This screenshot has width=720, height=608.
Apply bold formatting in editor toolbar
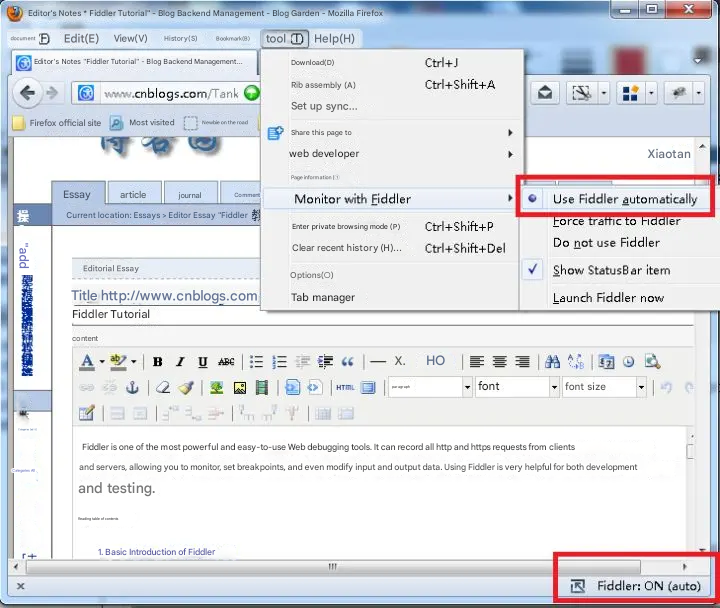click(158, 362)
